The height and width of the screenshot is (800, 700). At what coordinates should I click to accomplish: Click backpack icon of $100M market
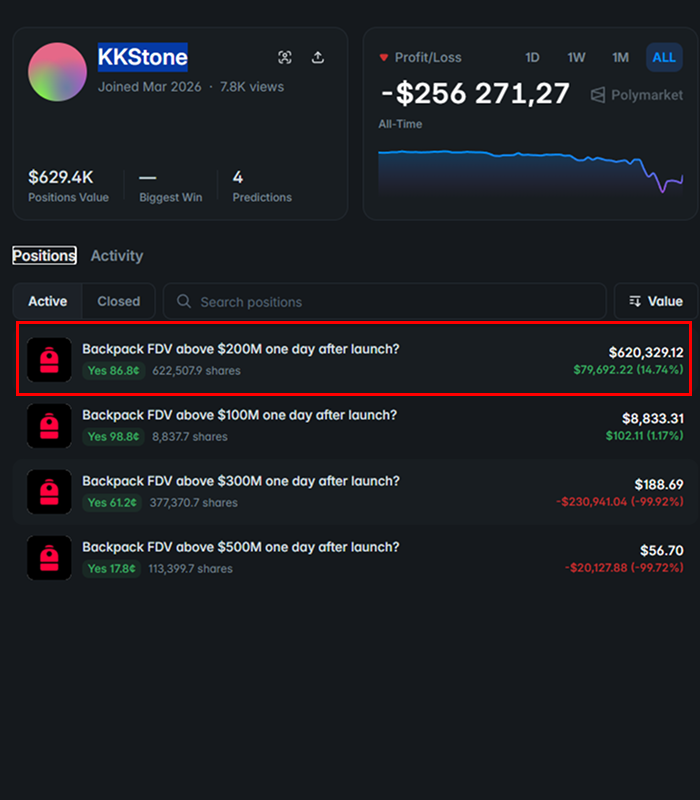(x=49, y=426)
